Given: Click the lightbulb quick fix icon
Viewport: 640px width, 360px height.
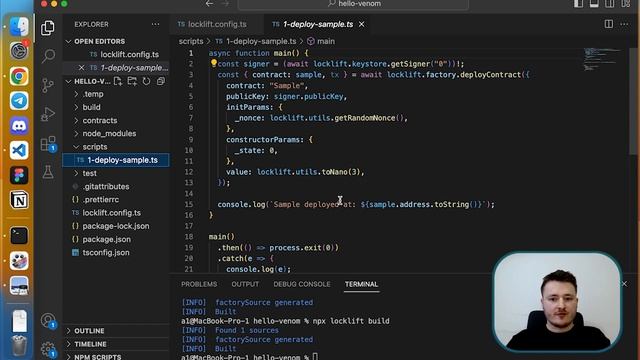Looking at the screenshot, I should [x=213, y=63].
